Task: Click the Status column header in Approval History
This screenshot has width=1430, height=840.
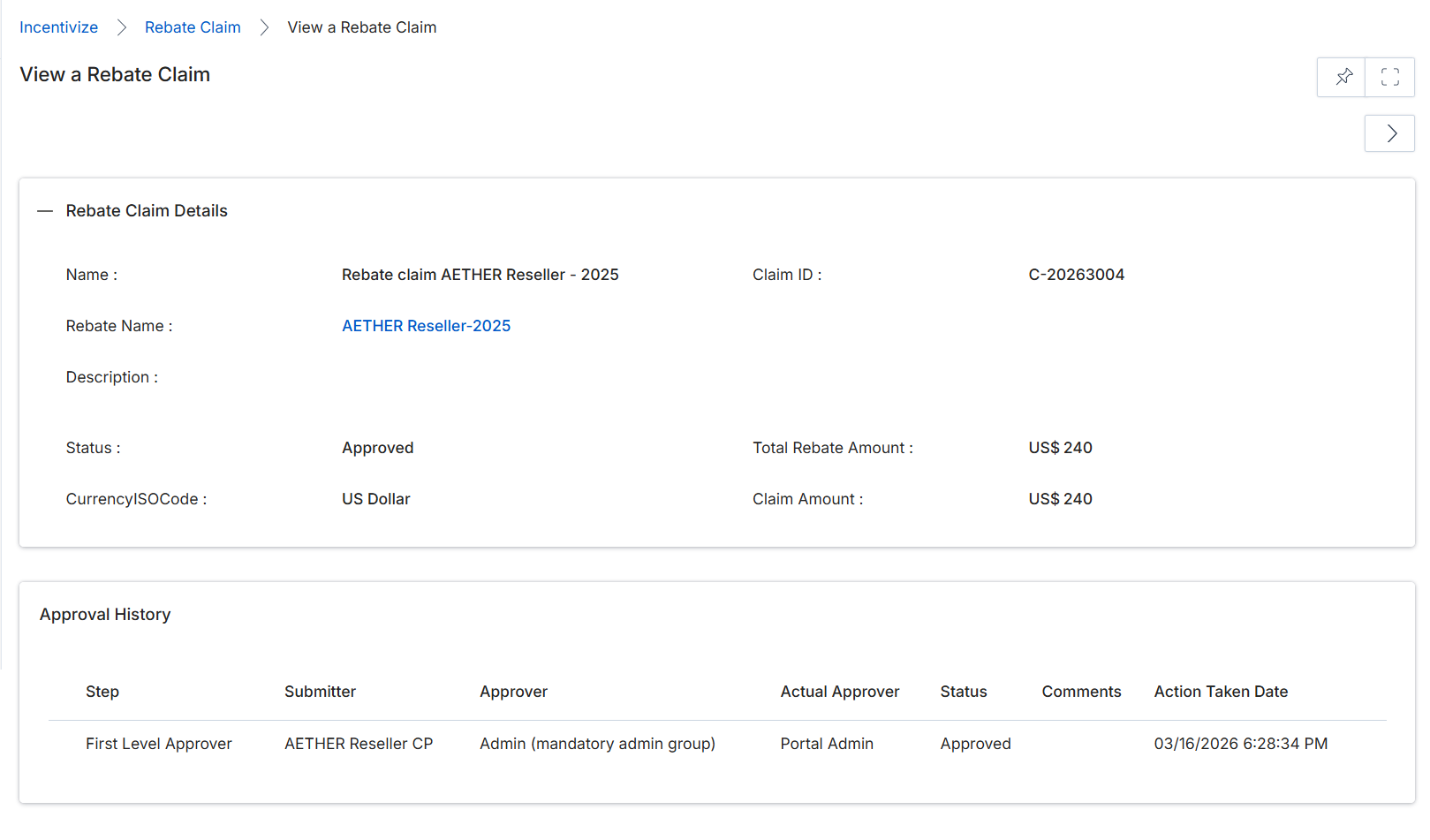Action: click(964, 692)
